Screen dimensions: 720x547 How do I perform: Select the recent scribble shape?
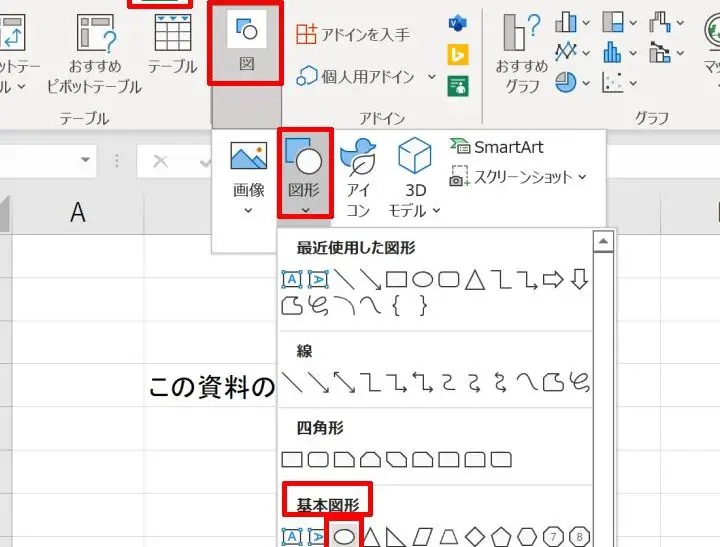click(x=318, y=305)
